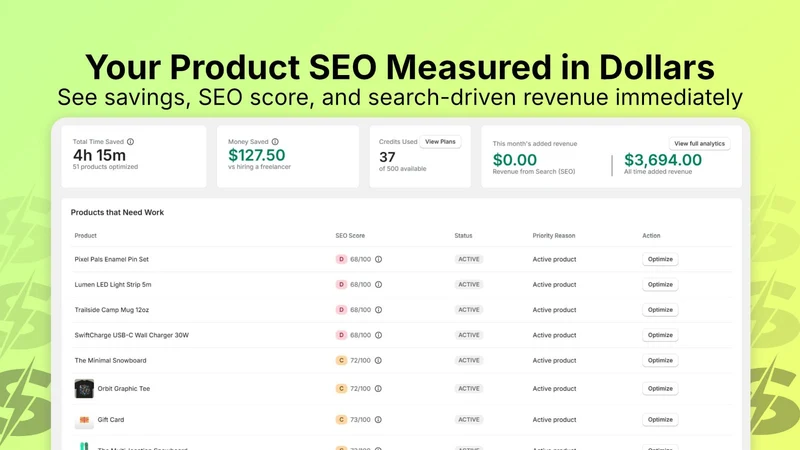This screenshot has width=800, height=450.
Task: Click $0.00 revenue from Search value
Action: click(515, 160)
